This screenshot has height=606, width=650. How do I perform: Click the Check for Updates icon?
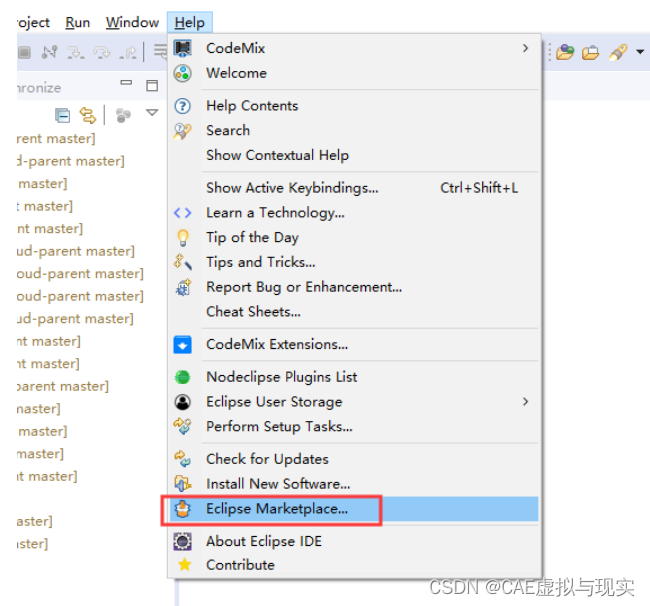(x=182, y=459)
